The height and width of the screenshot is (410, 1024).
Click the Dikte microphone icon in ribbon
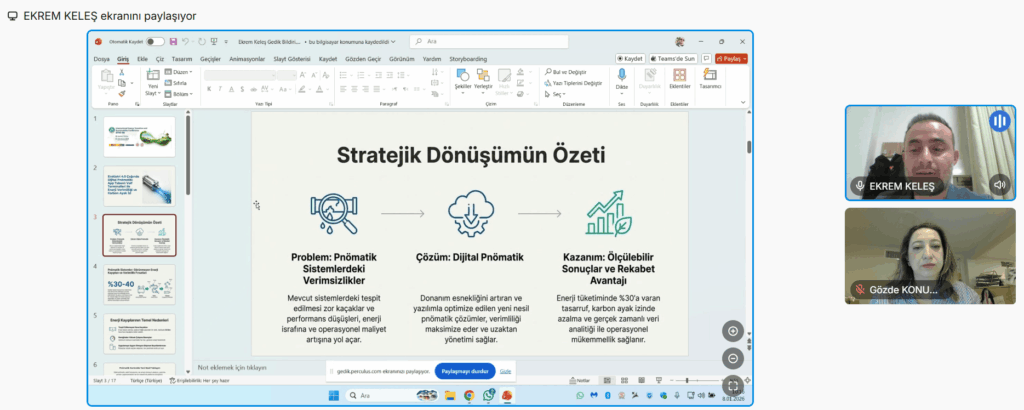622,78
